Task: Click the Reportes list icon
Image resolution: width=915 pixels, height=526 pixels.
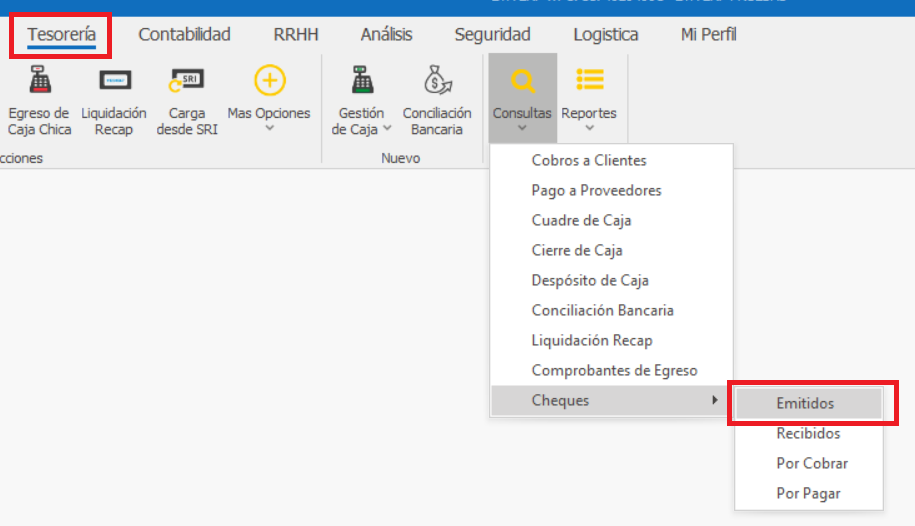Action: click(589, 80)
